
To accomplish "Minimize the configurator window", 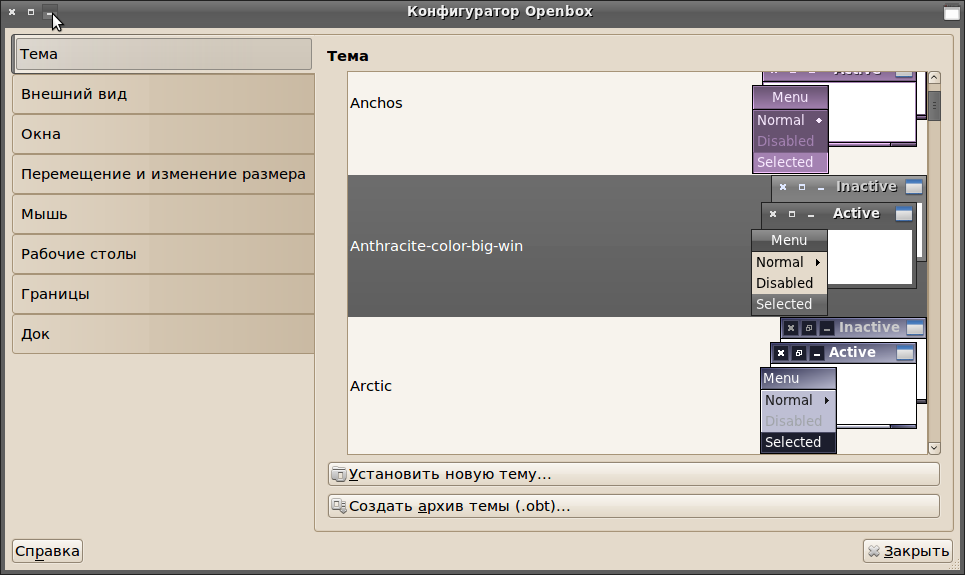I will pyautogui.click(x=50, y=12).
